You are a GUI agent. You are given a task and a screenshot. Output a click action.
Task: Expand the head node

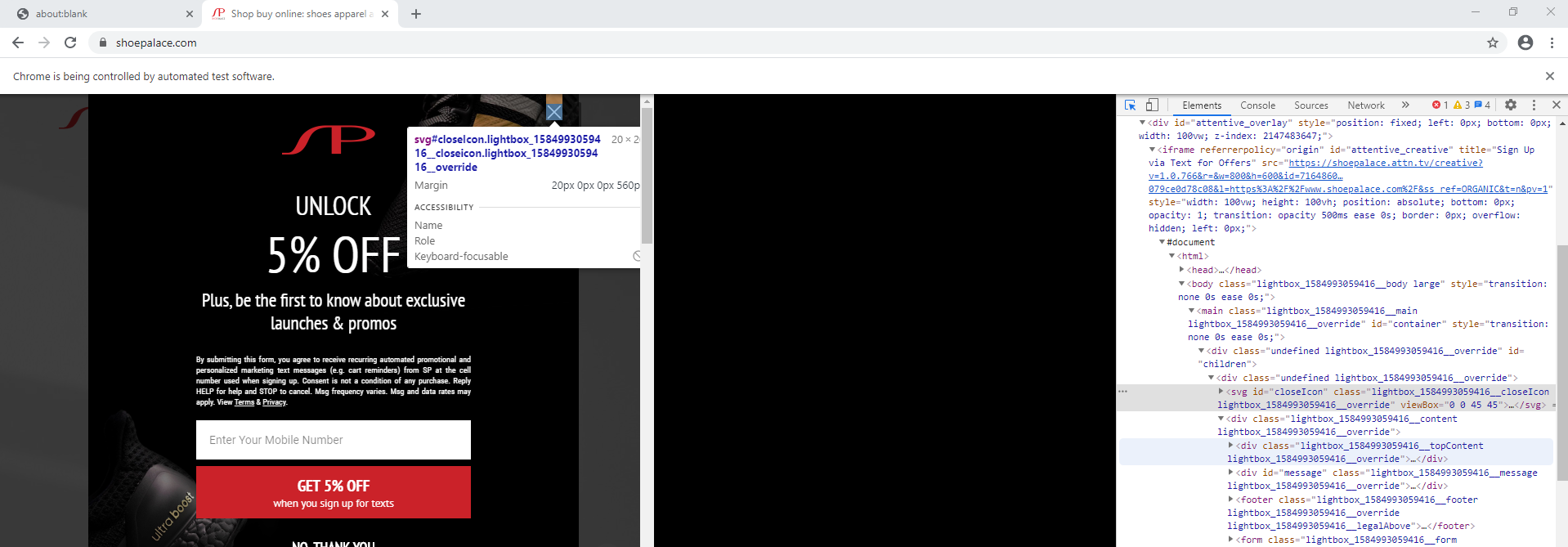tap(1181, 270)
